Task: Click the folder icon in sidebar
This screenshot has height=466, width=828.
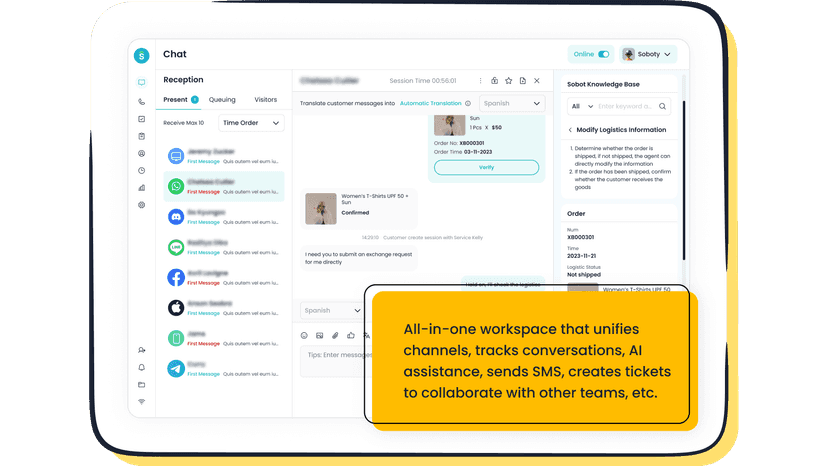Action: pyautogui.click(x=142, y=385)
